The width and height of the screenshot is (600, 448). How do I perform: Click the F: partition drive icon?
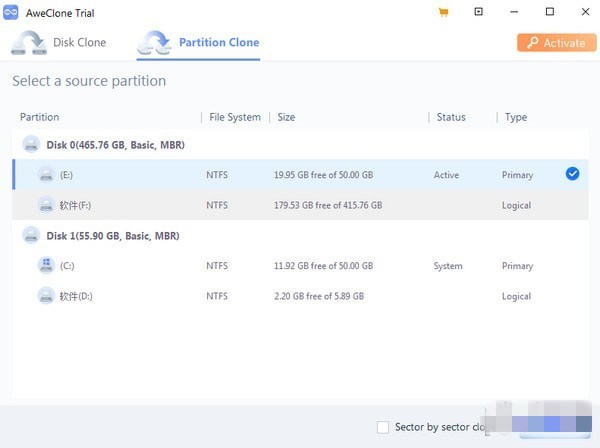[46, 205]
